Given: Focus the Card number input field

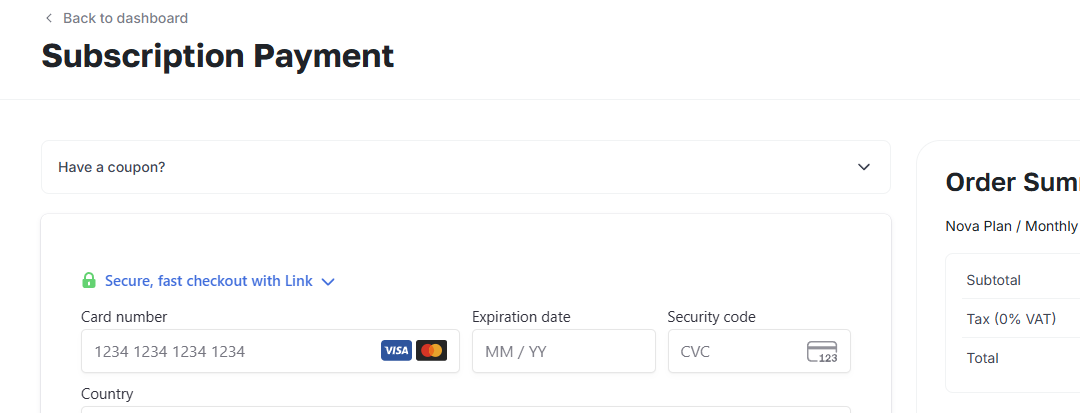Looking at the screenshot, I should 230,351.
